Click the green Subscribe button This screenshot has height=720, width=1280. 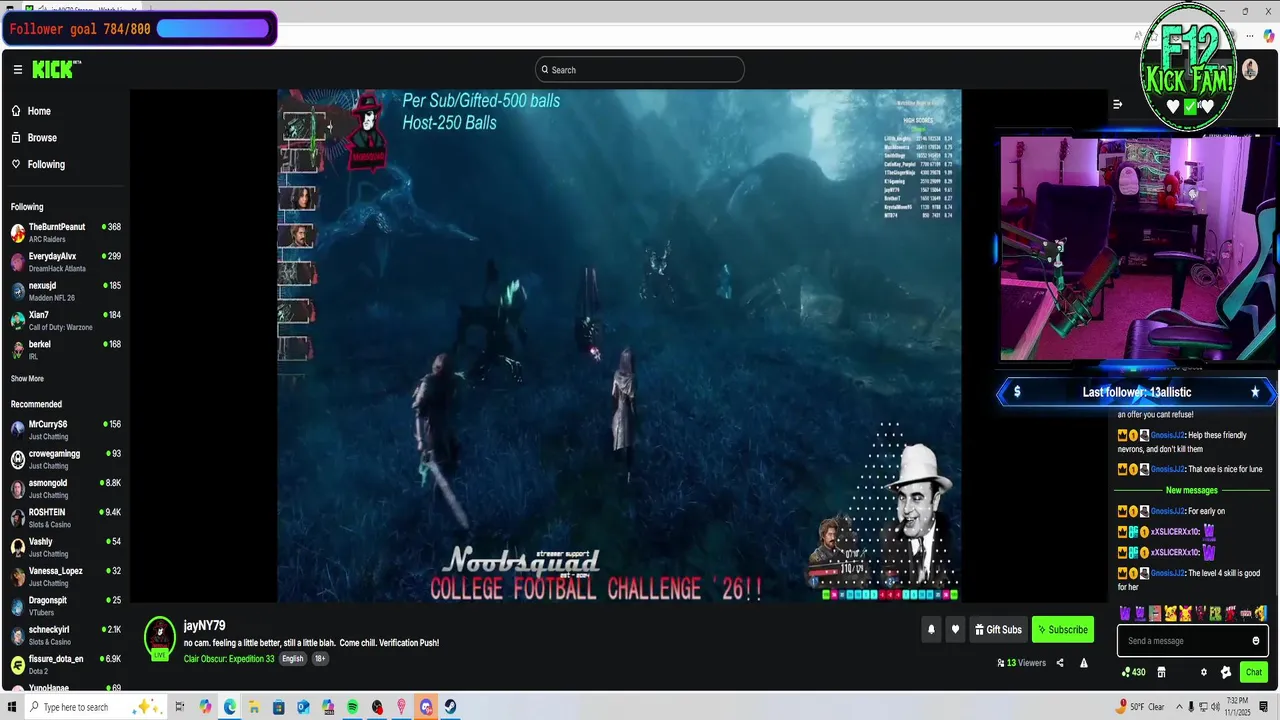click(x=1062, y=630)
